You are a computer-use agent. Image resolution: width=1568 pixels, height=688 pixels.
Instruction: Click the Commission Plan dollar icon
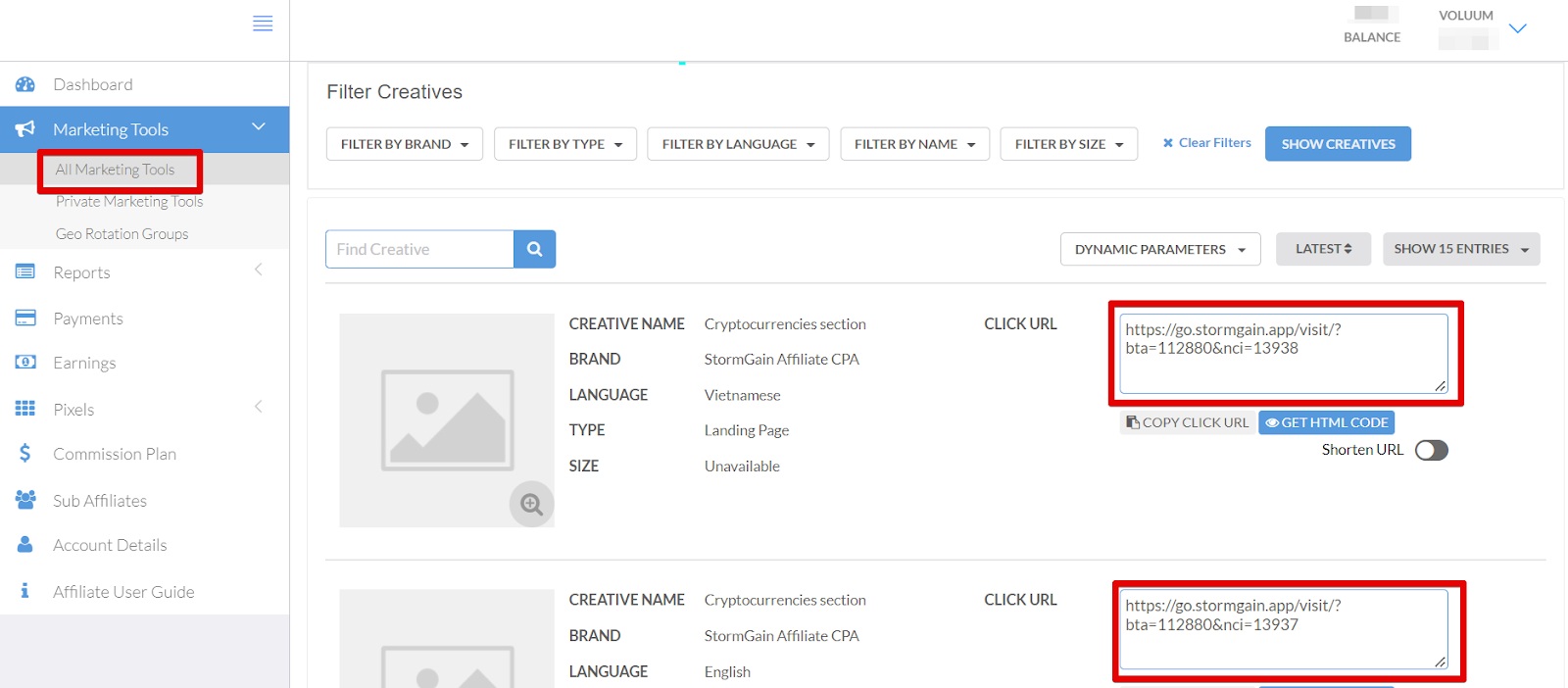pyautogui.click(x=25, y=453)
